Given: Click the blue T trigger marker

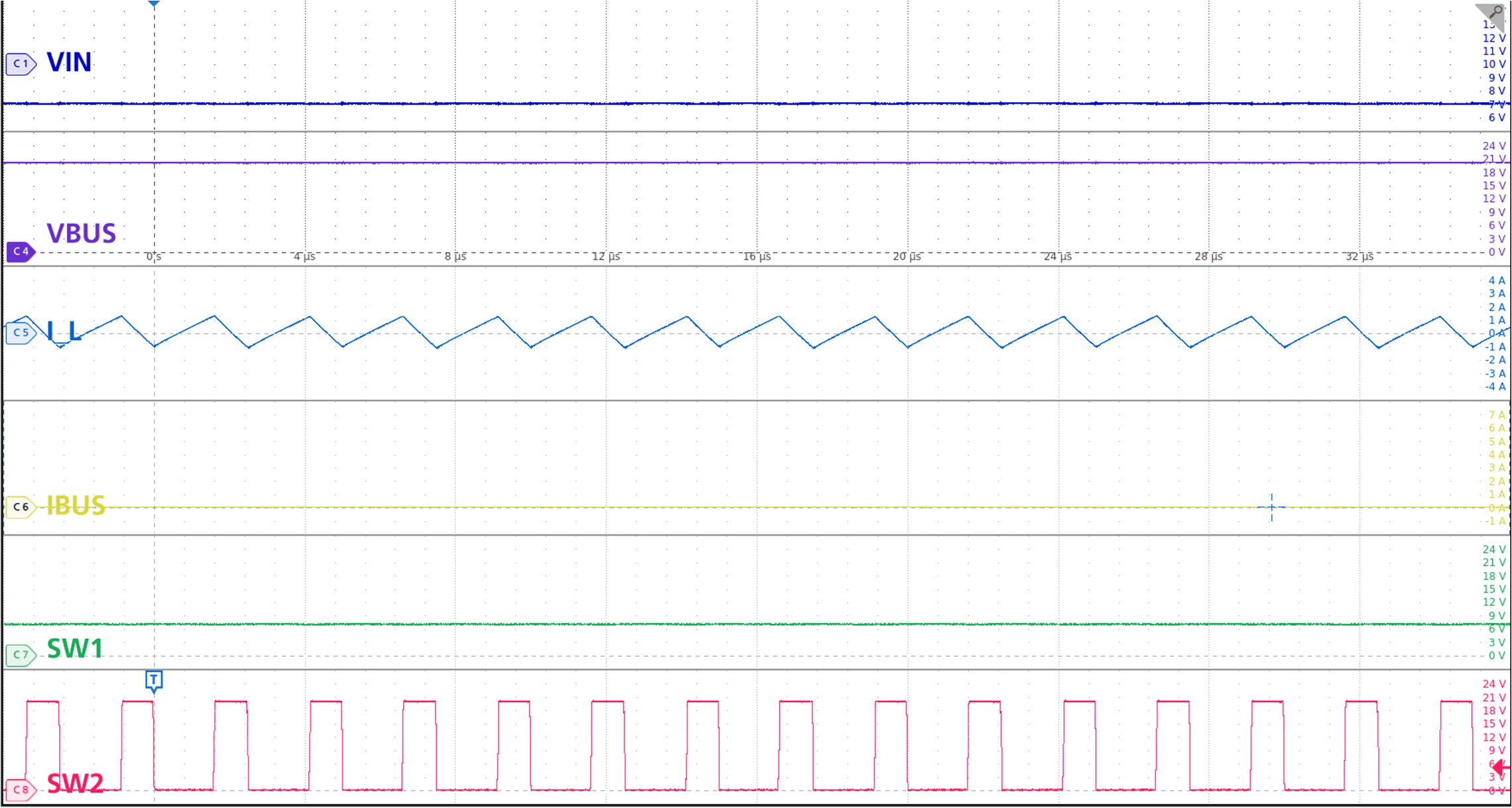Looking at the screenshot, I should pos(154,681).
